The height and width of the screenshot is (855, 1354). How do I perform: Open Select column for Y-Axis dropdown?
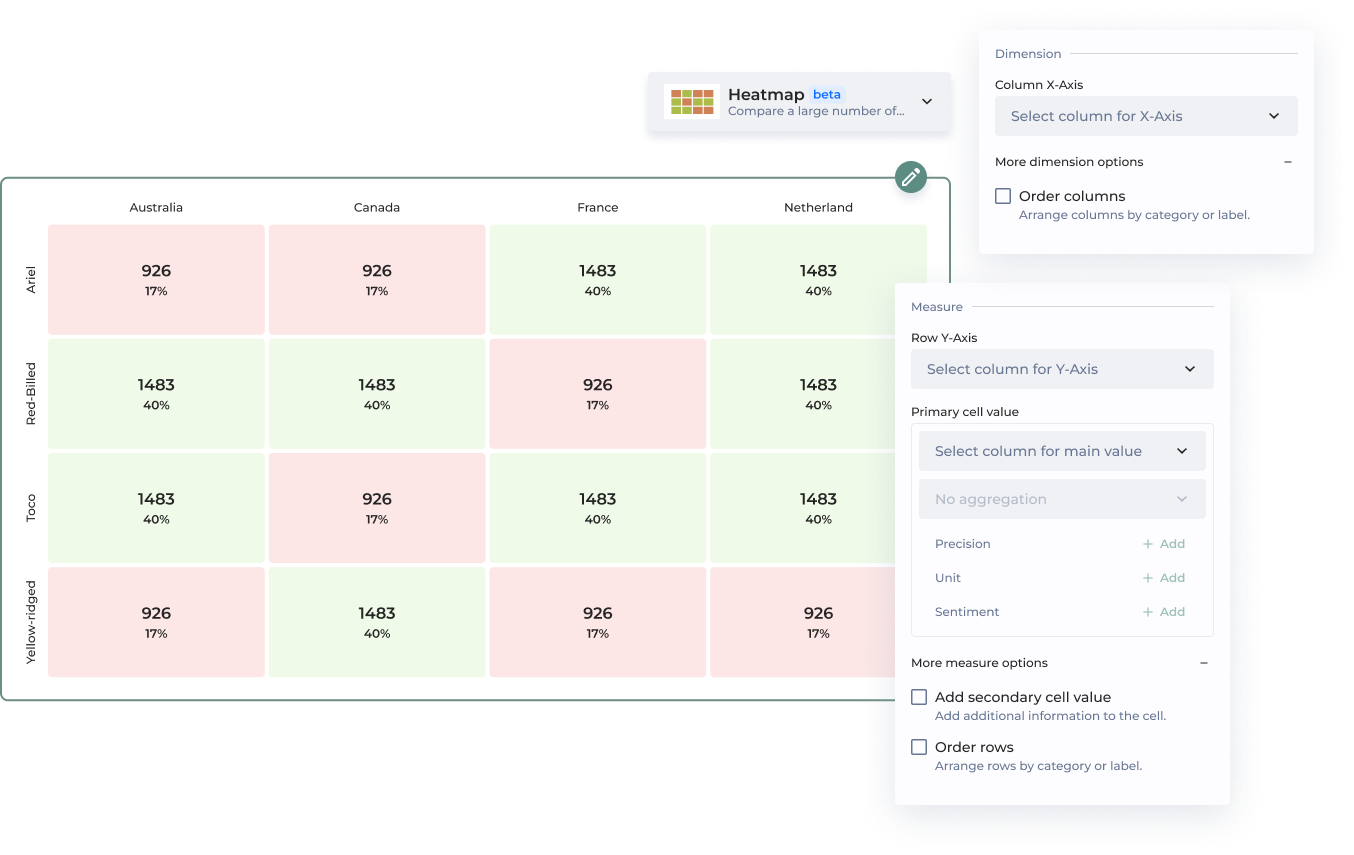click(x=1061, y=369)
